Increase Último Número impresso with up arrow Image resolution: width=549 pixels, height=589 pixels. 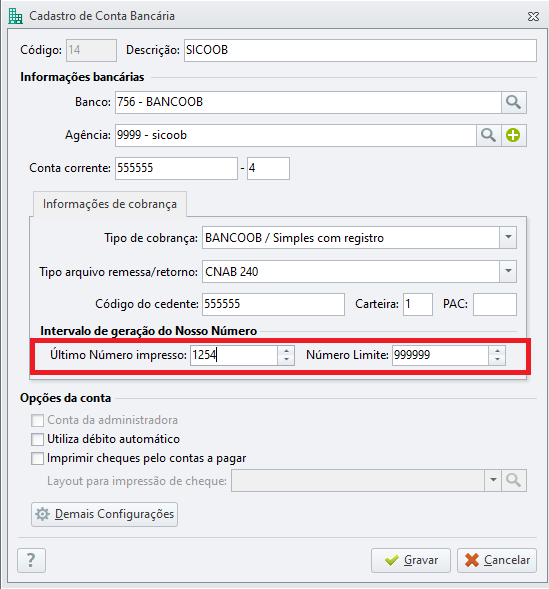[287, 351]
